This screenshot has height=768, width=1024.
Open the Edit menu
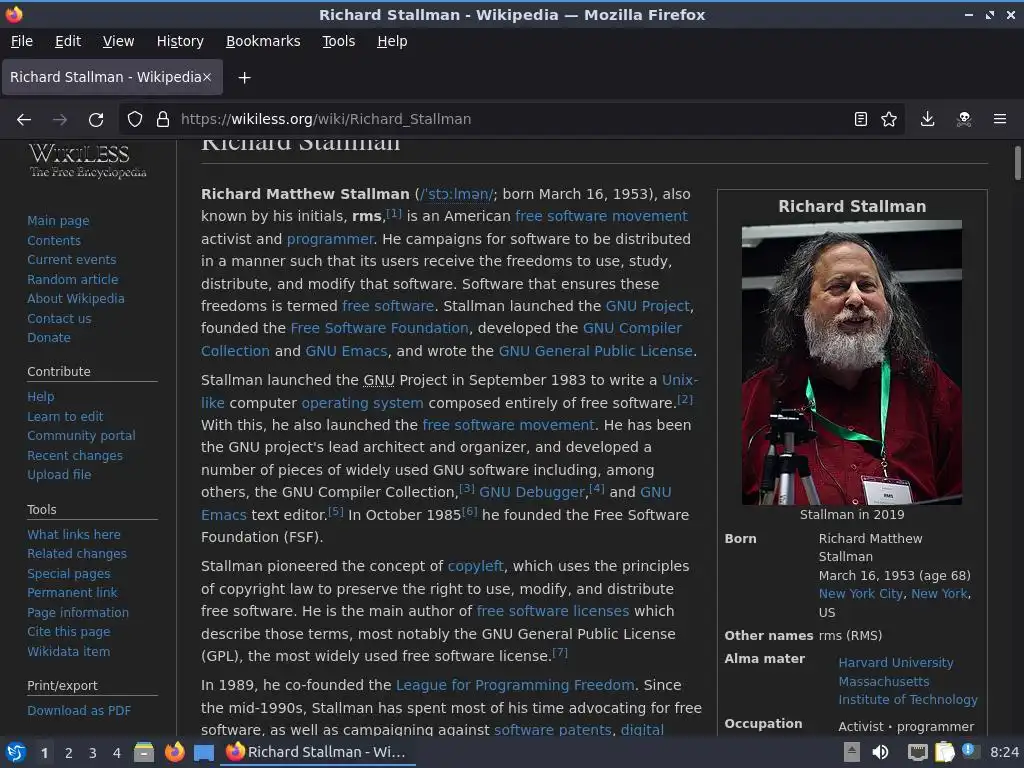(x=68, y=41)
